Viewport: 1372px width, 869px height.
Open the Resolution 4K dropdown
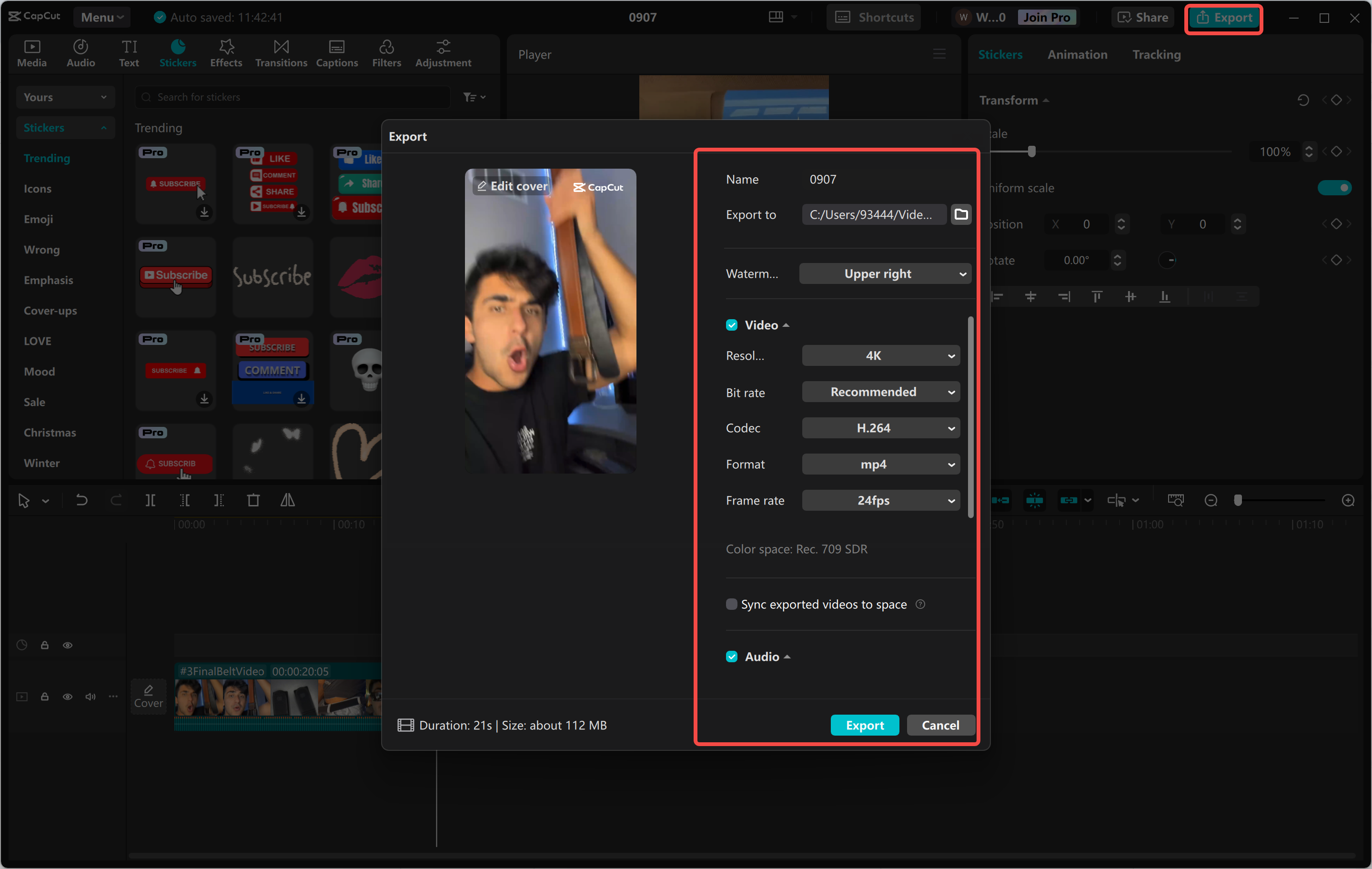[880, 355]
